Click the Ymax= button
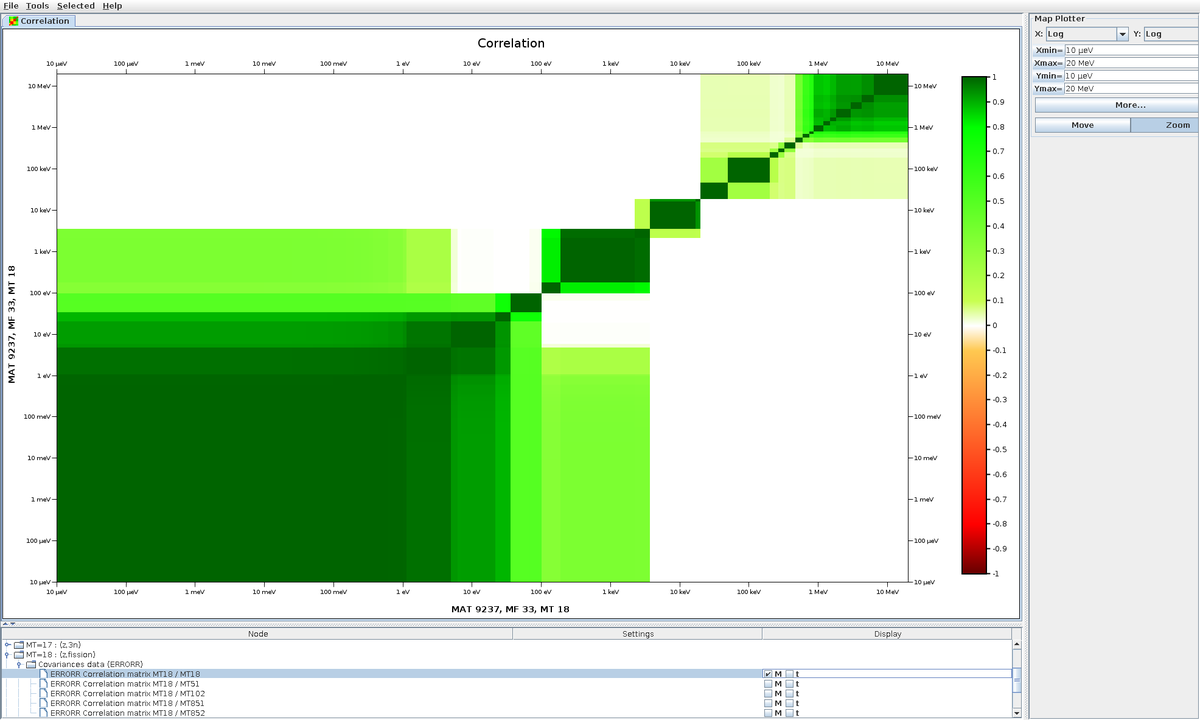 [x=1049, y=89]
